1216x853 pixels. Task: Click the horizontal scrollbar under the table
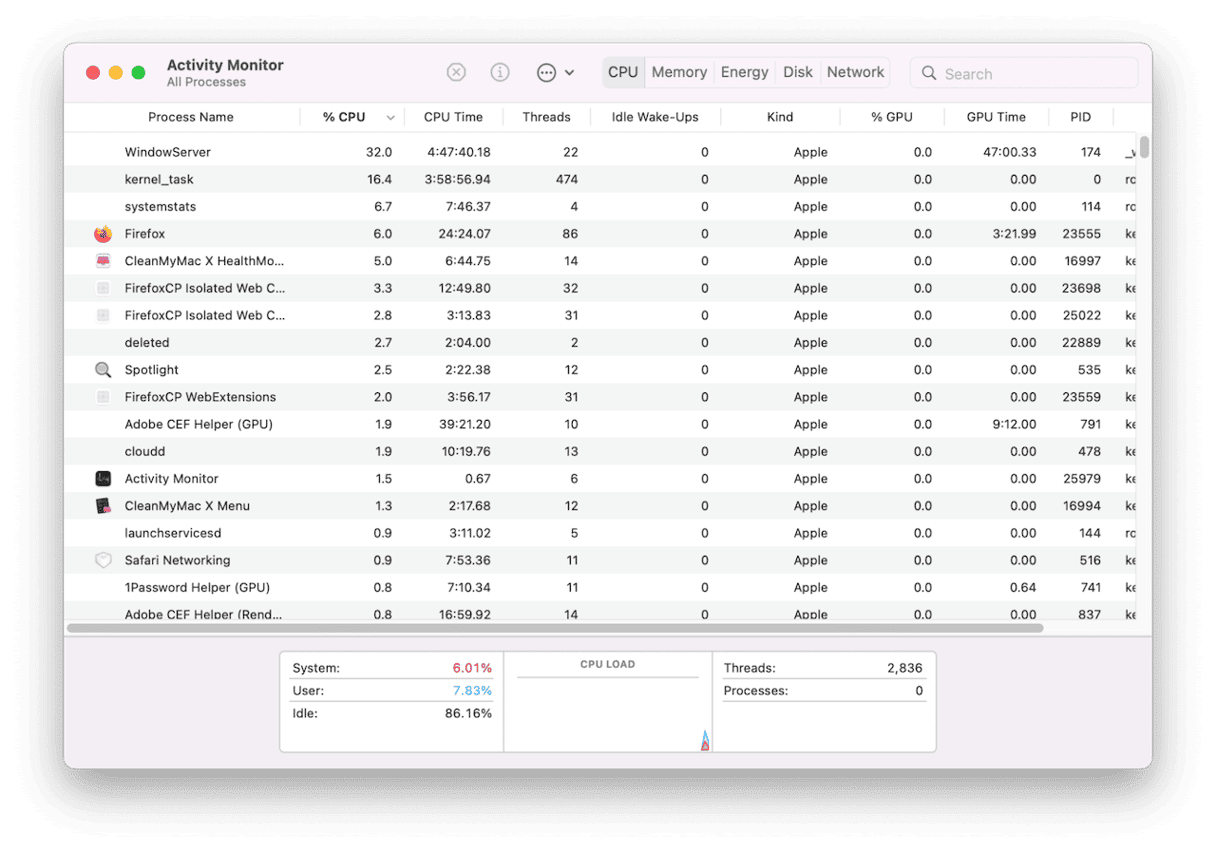point(555,628)
